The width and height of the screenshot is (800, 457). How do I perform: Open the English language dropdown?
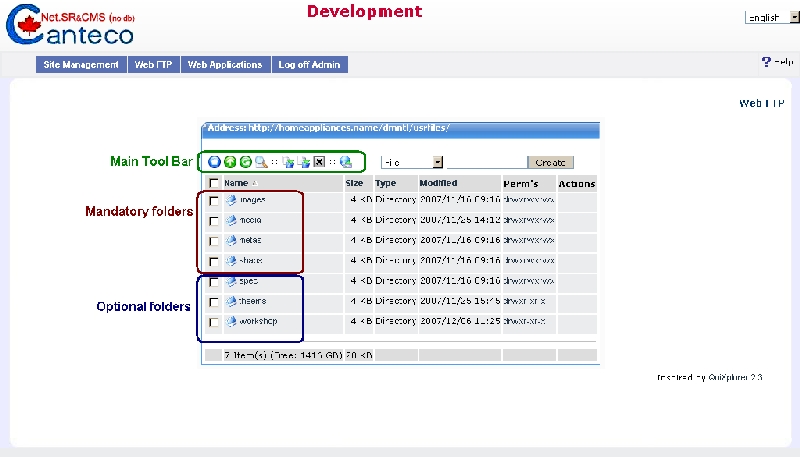770,18
